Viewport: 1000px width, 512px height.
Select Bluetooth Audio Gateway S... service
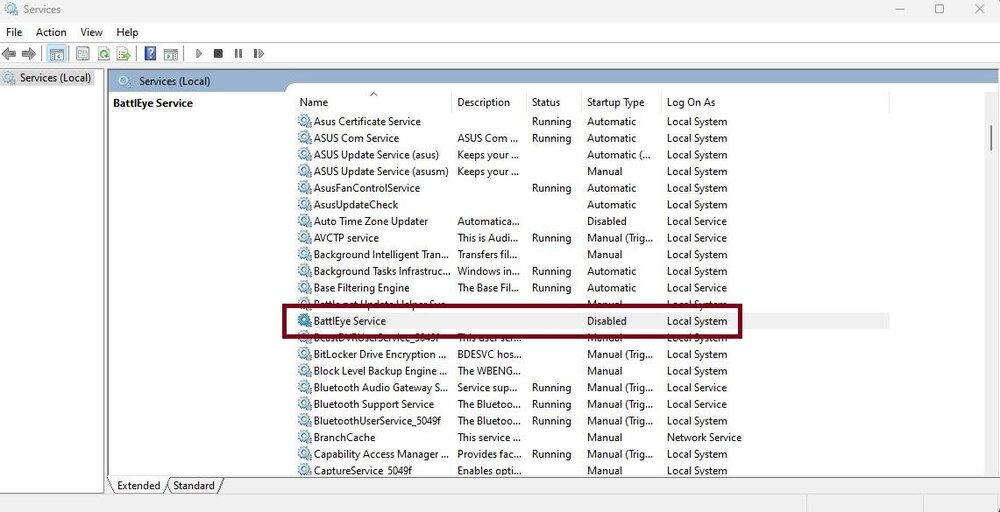coord(381,387)
